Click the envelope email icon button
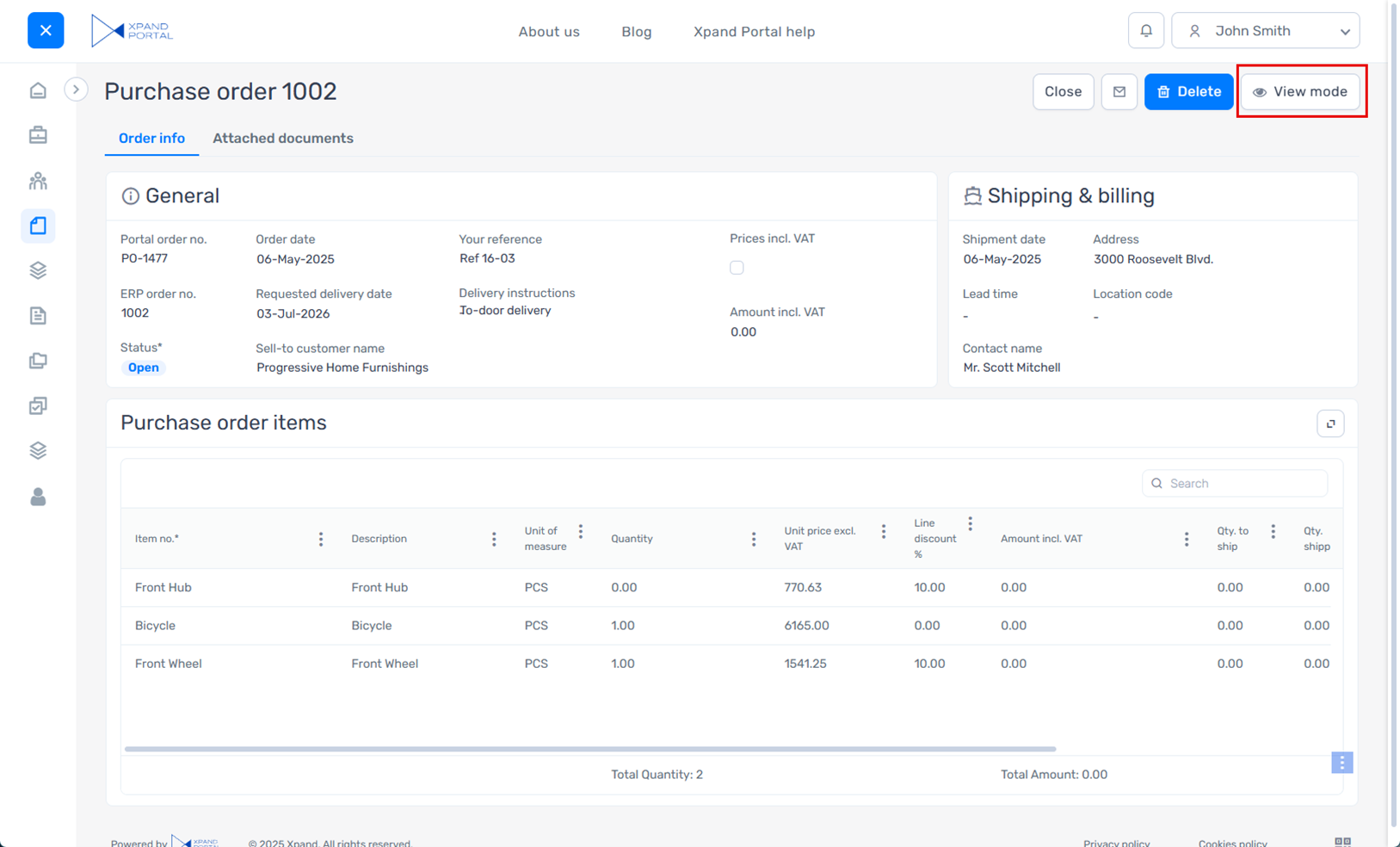 (x=1119, y=91)
